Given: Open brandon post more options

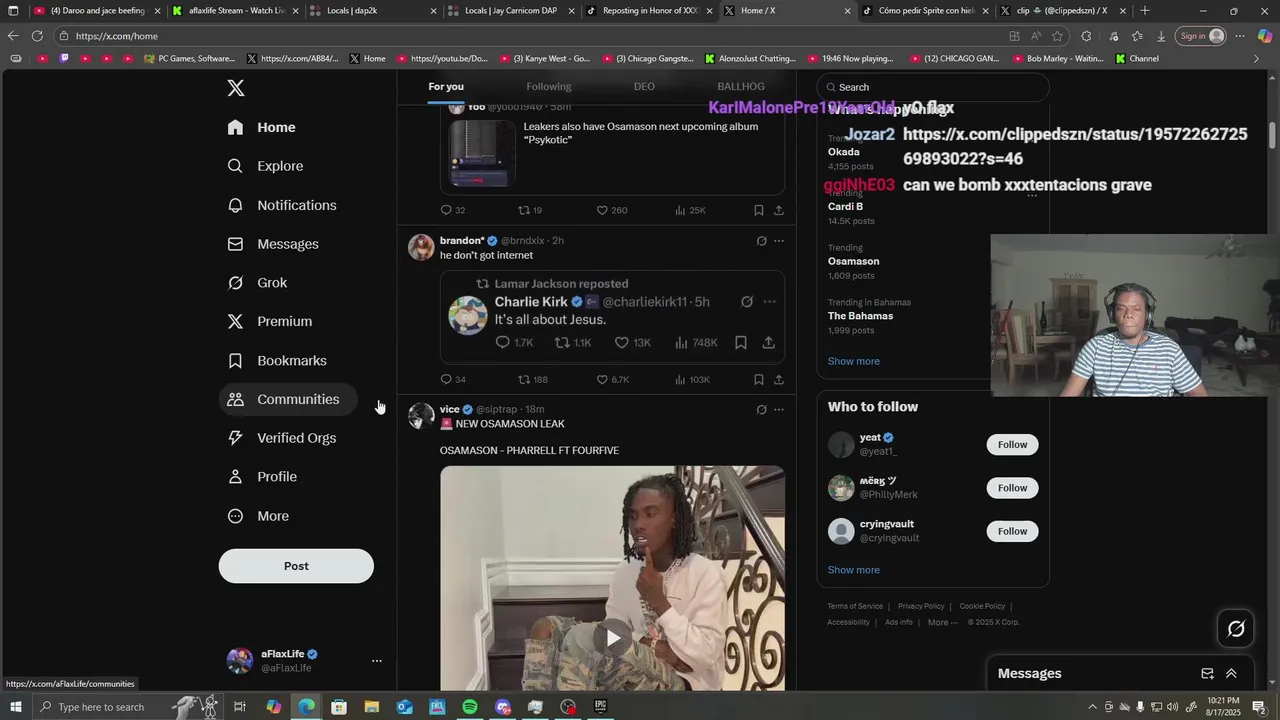Looking at the screenshot, I should [x=779, y=241].
